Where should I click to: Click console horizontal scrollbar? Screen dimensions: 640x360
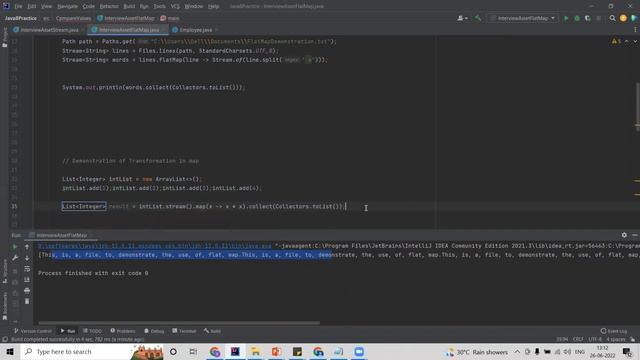(x=179, y=323)
